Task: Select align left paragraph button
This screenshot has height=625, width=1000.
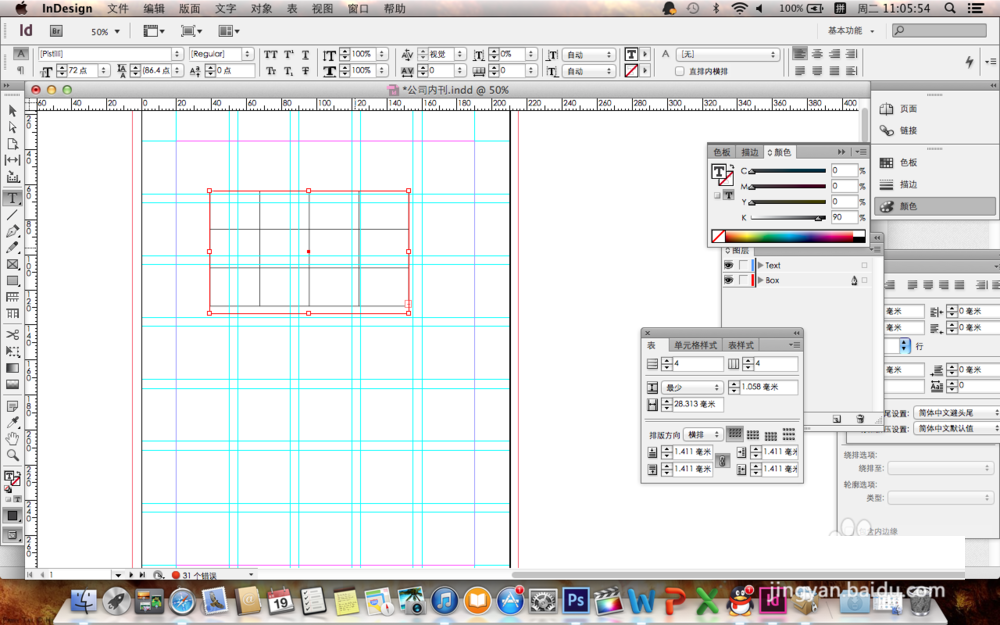Action: pyautogui.click(x=800, y=55)
